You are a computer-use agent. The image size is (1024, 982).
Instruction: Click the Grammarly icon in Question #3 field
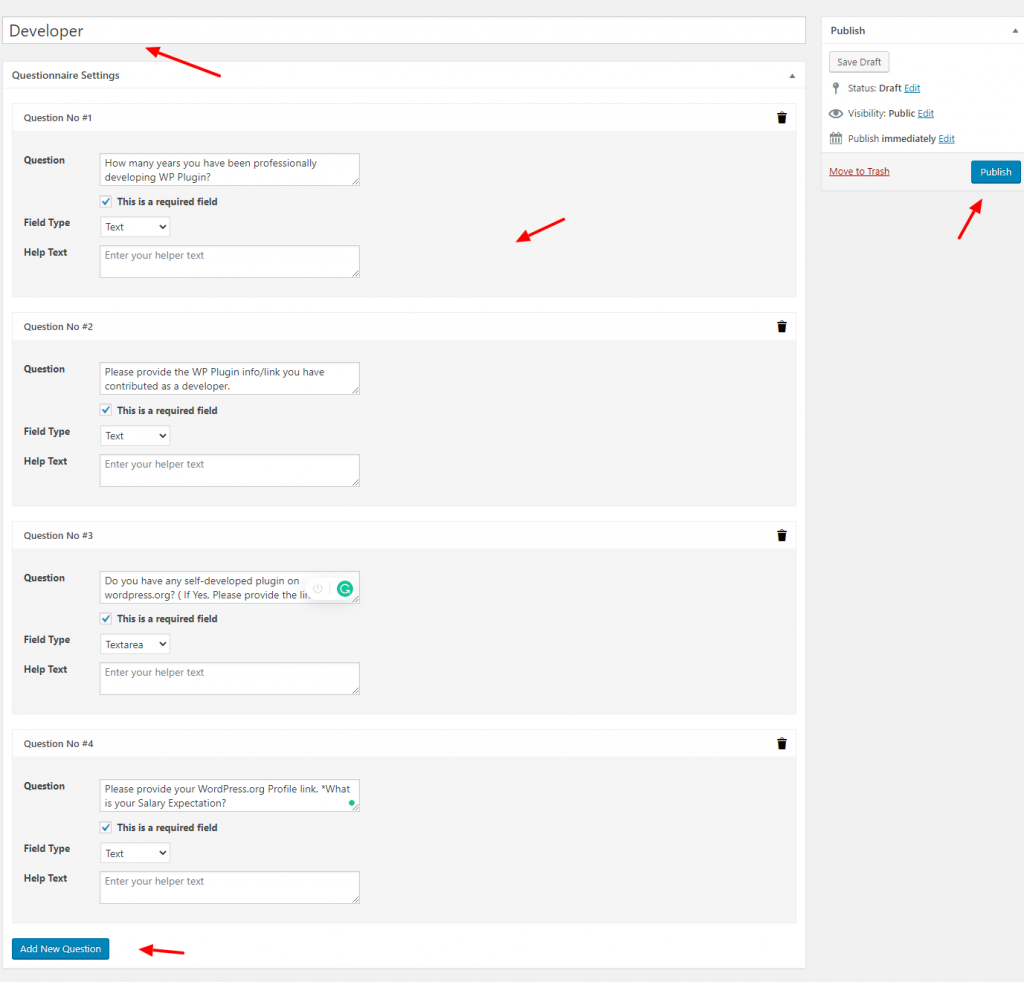click(x=345, y=589)
